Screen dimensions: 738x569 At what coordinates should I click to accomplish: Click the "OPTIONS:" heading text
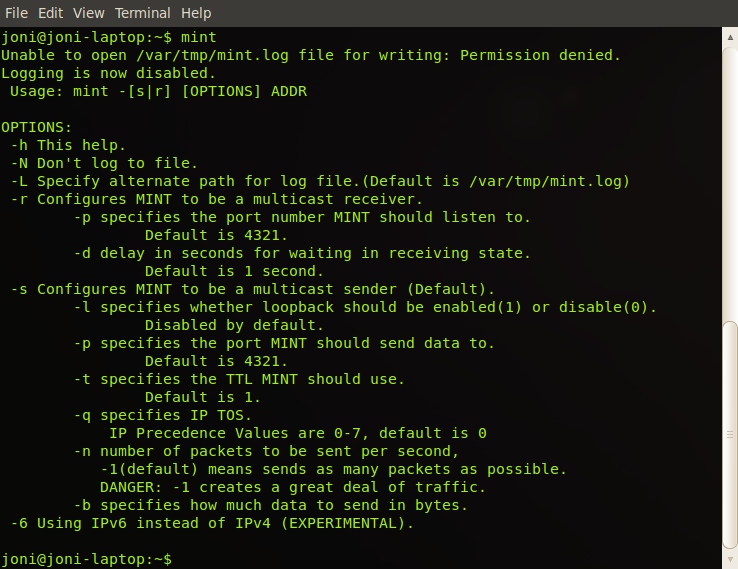[36, 127]
